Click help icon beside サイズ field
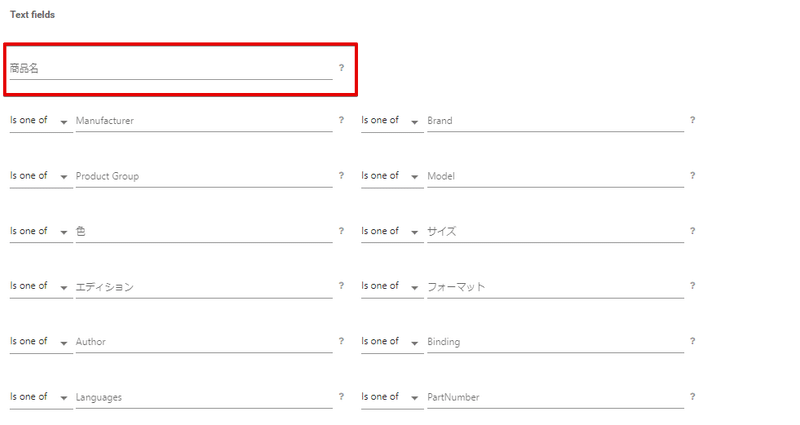This screenshot has height=425, width=800. [x=692, y=231]
